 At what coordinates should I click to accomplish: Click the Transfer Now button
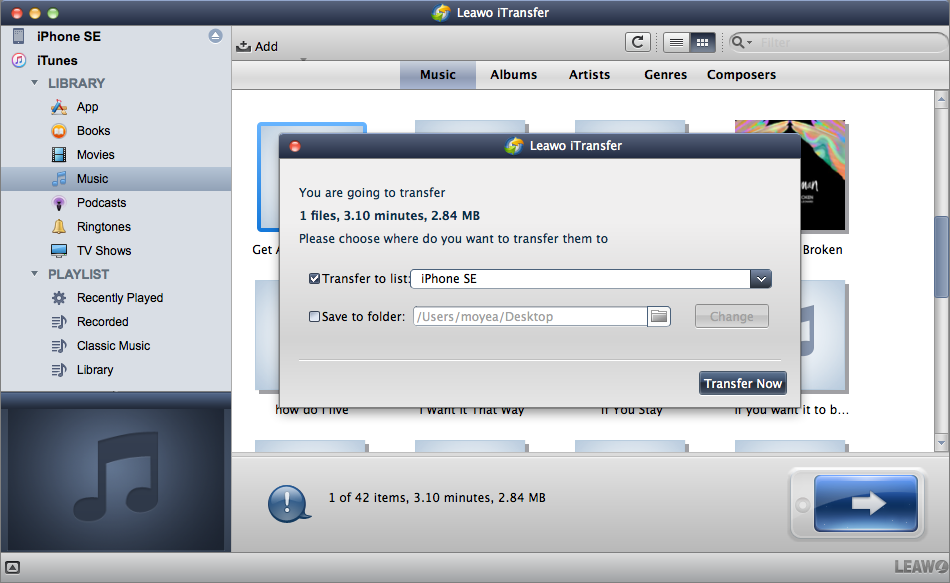point(742,384)
